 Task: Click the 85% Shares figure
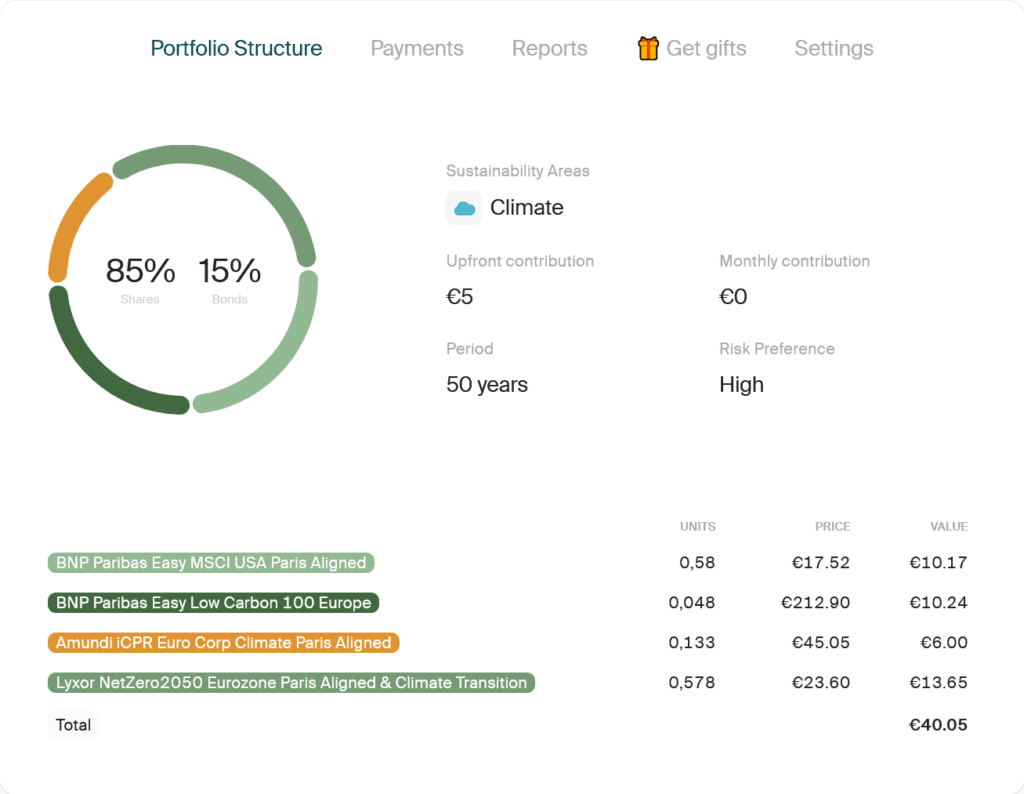pyautogui.click(x=140, y=279)
